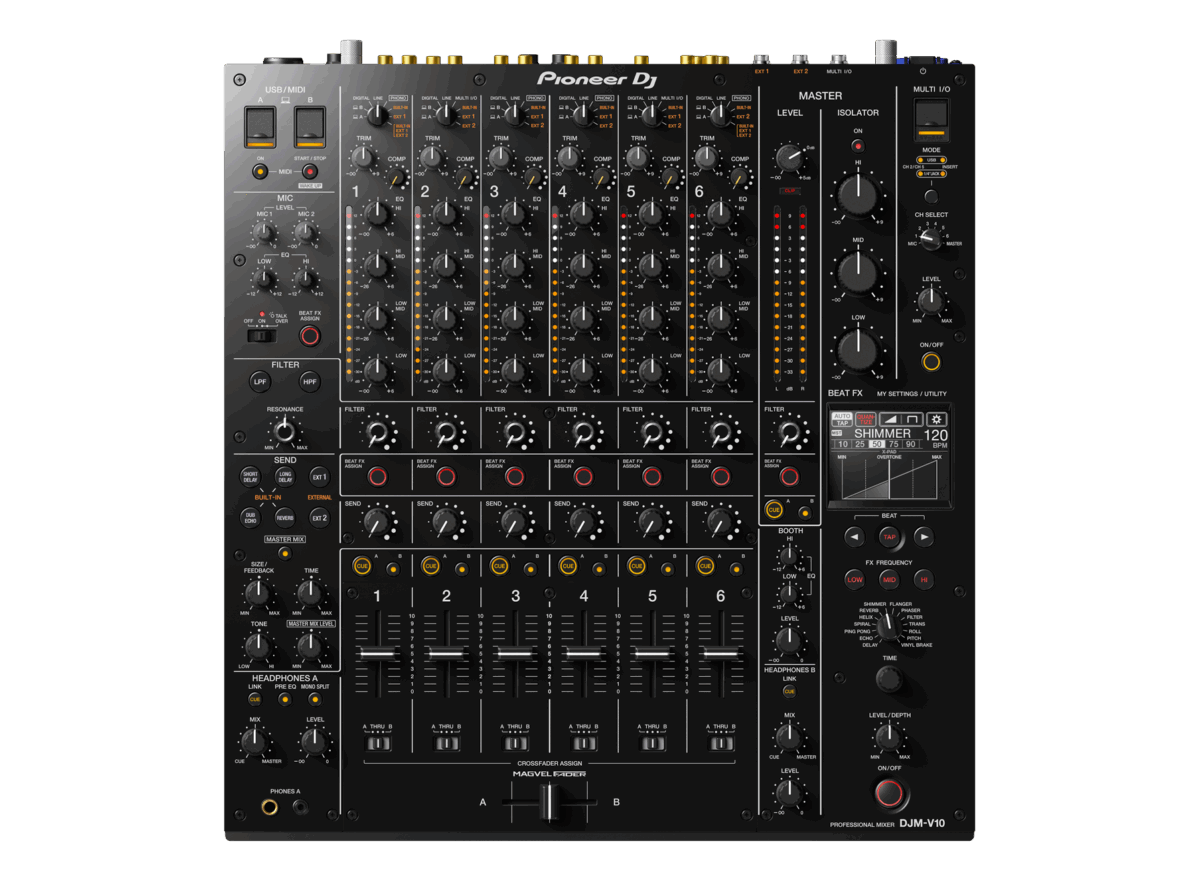This screenshot has height=881, width=1200.
Task: Enable Headphones A MONO SPLIT button
Action: 315,699
